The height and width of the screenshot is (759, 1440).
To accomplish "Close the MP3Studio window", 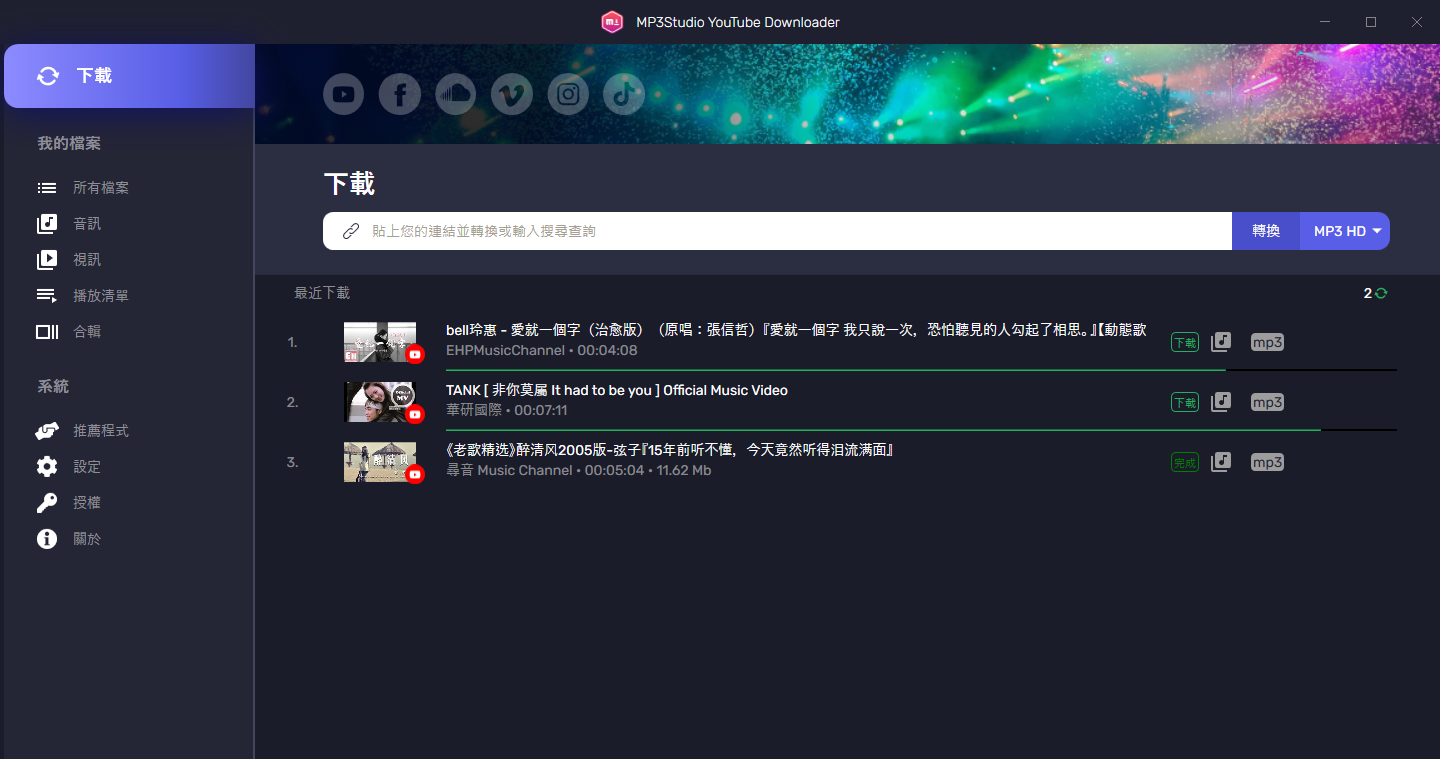I will coord(1417,22).
